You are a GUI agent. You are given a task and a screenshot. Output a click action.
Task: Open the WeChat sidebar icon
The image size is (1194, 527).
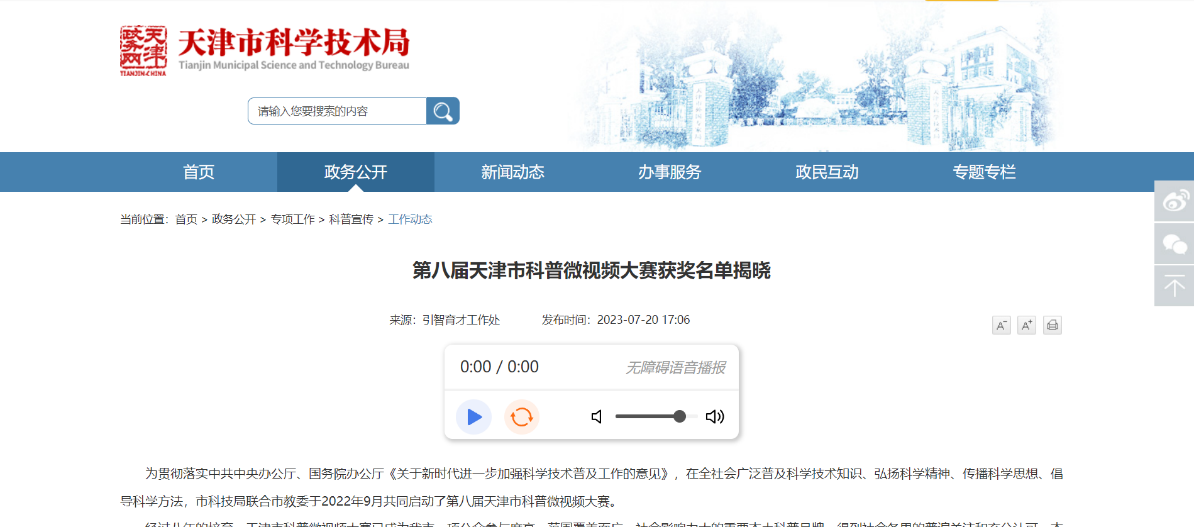(x=1174, y=244)
